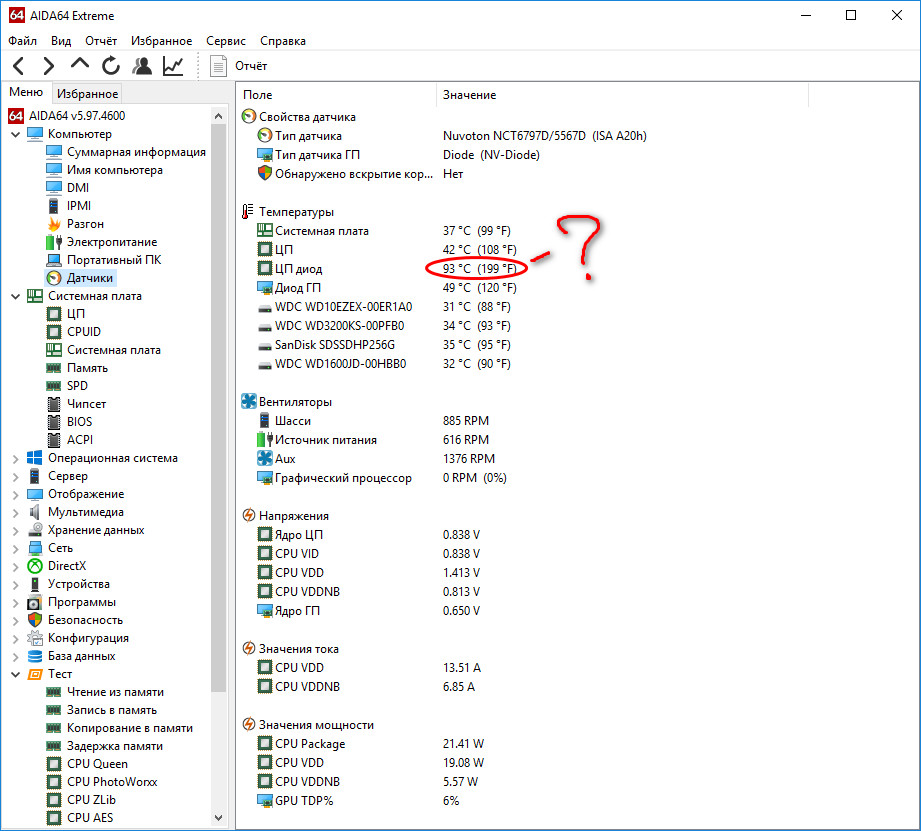This screenshot has height=831, width=921.
Task: Open the Файл menu
Action: (22, 41)
